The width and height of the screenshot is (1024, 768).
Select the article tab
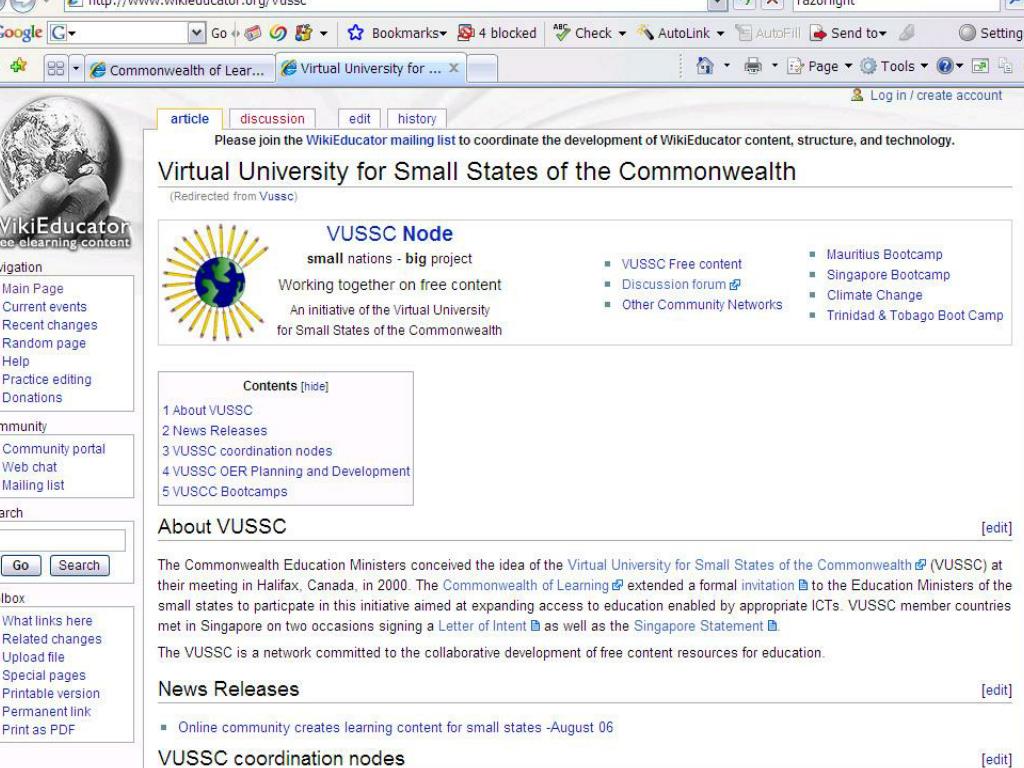pos(189,119)
